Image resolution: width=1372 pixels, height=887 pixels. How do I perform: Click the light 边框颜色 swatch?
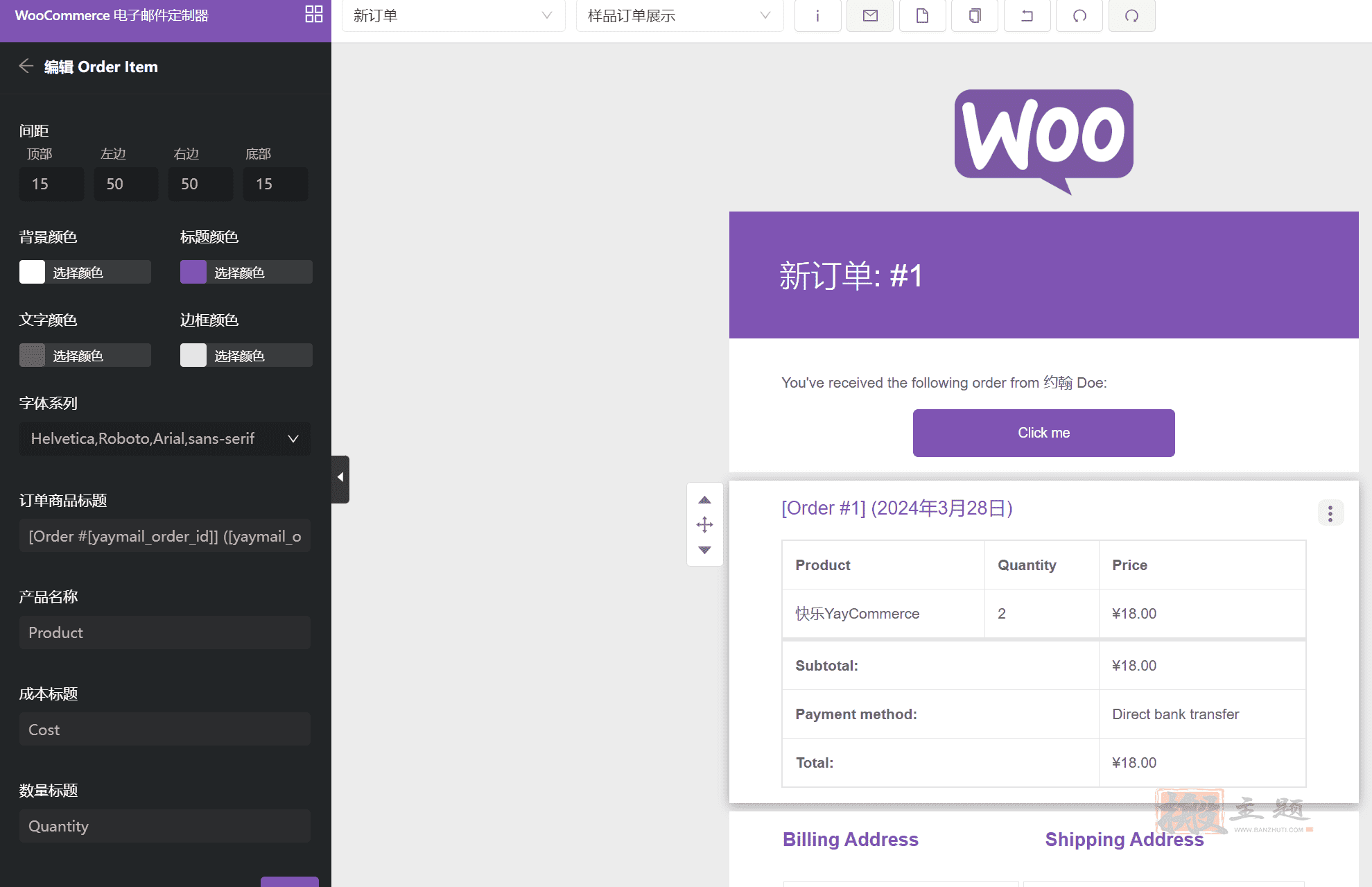pyautogui.click(x=193, y=355)
